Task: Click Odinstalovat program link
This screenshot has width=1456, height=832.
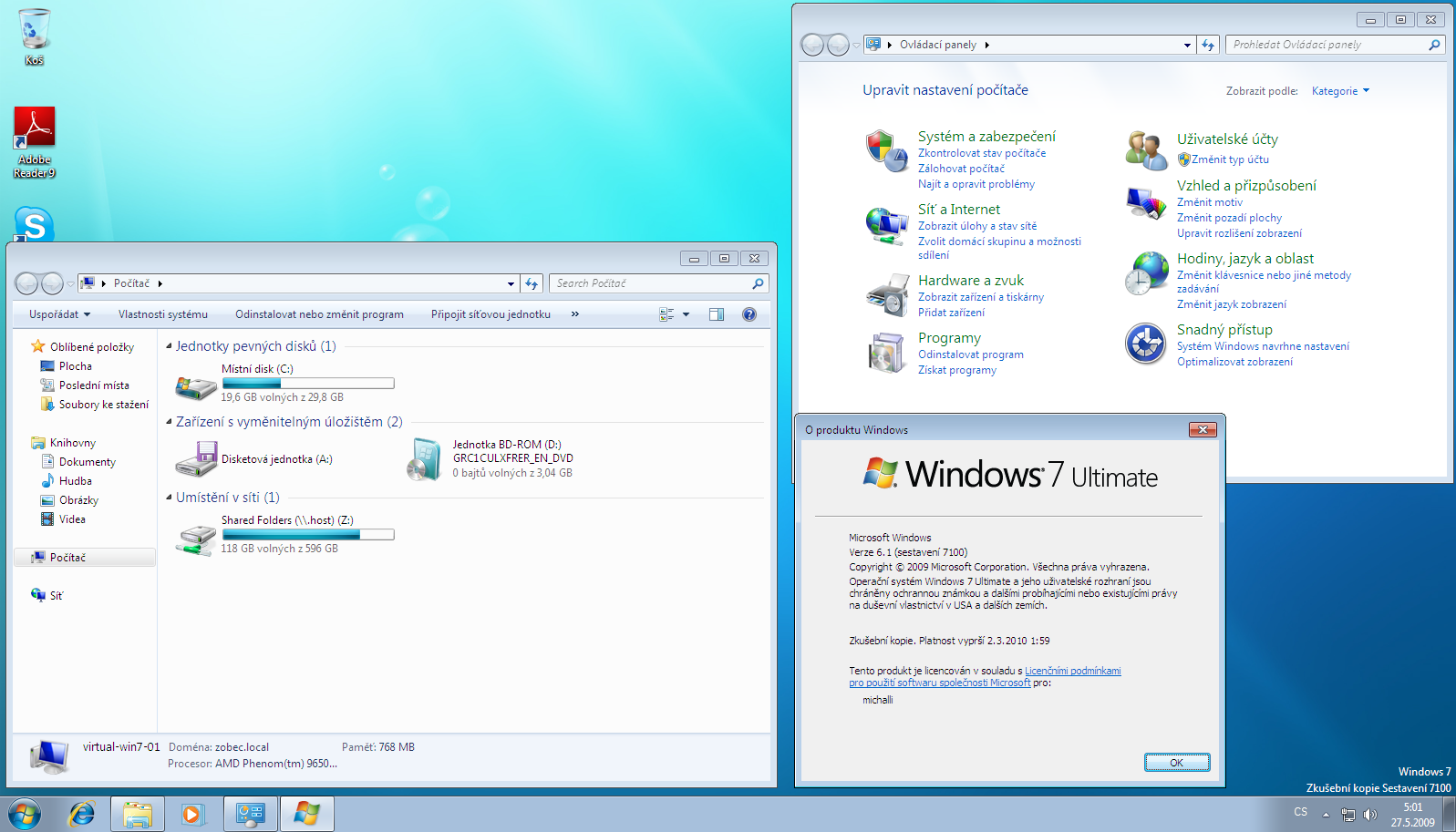Action: tap(971, 354)
